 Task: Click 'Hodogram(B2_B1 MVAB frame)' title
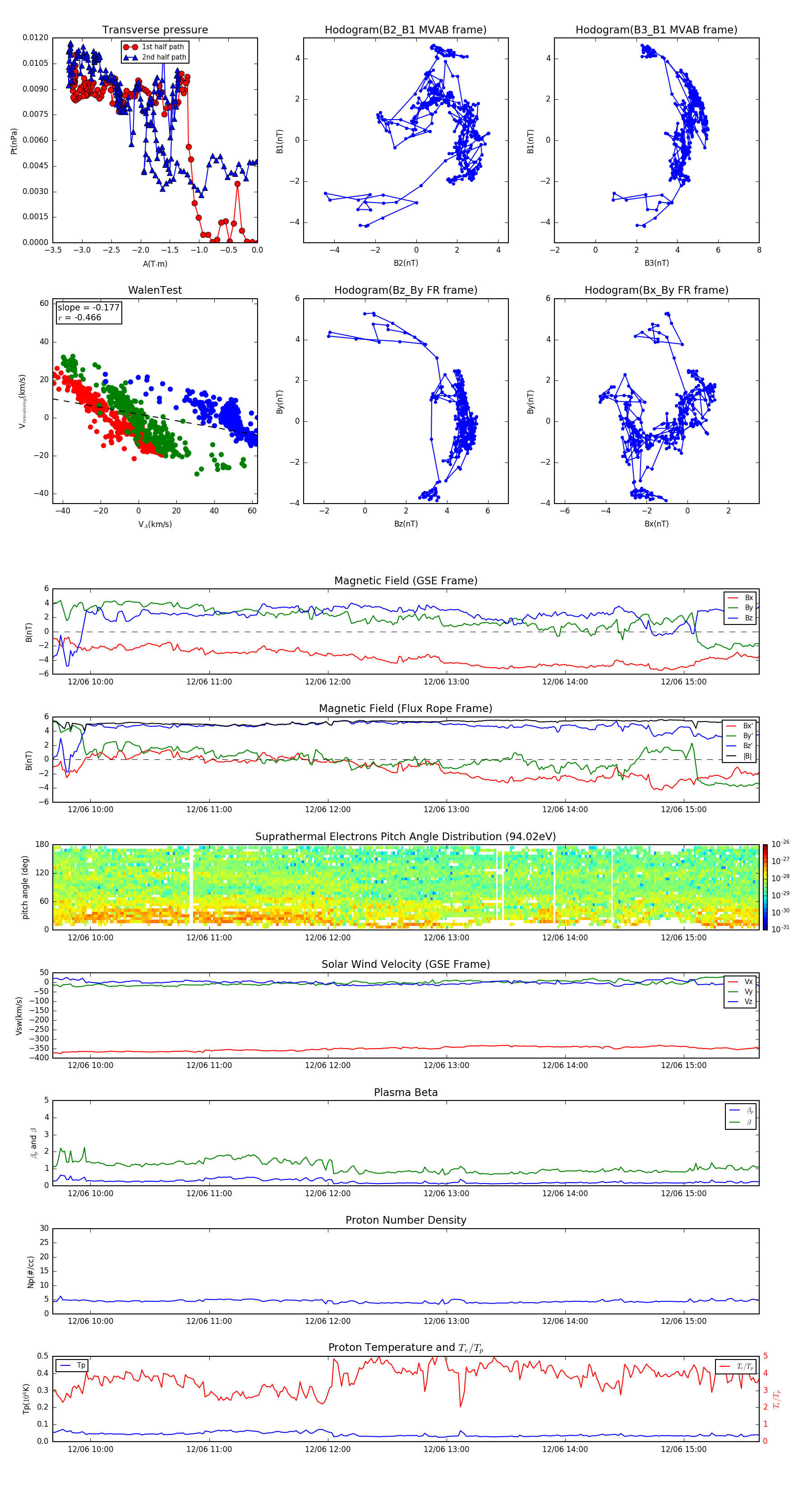[x=406, y=29]
